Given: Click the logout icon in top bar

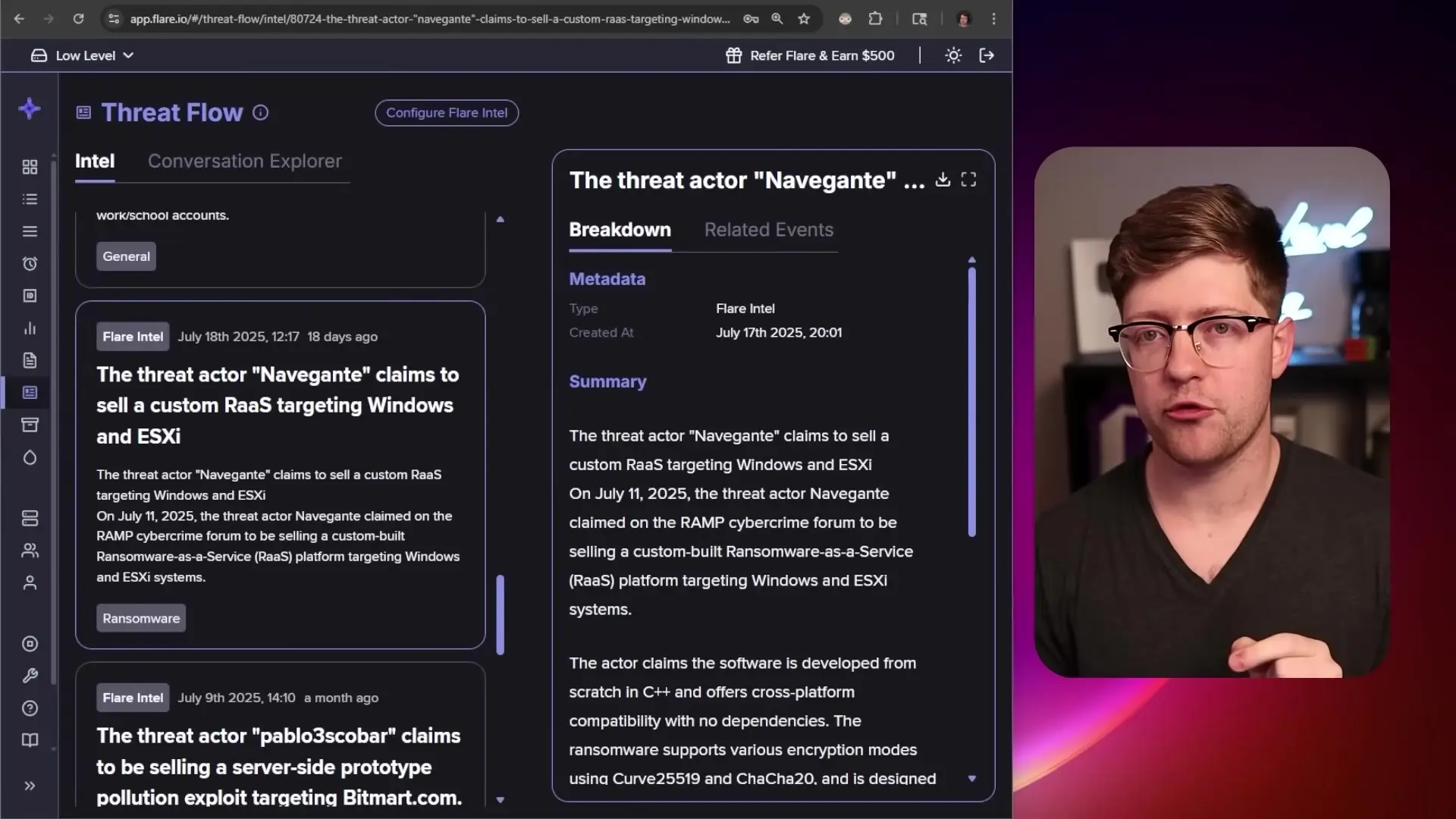Looking at the screenshot, I should 987,55.
